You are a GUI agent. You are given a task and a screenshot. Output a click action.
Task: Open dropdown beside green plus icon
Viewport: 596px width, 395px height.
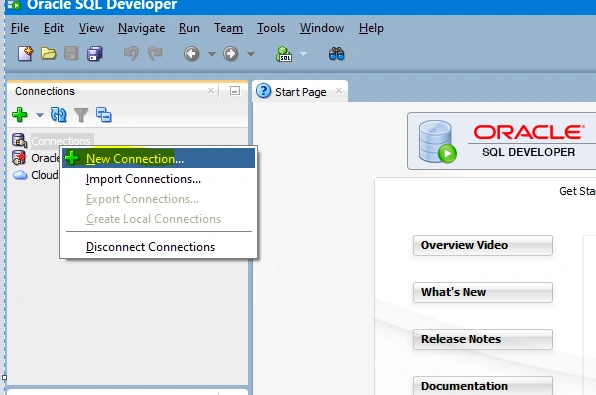(x=40, y=114)
